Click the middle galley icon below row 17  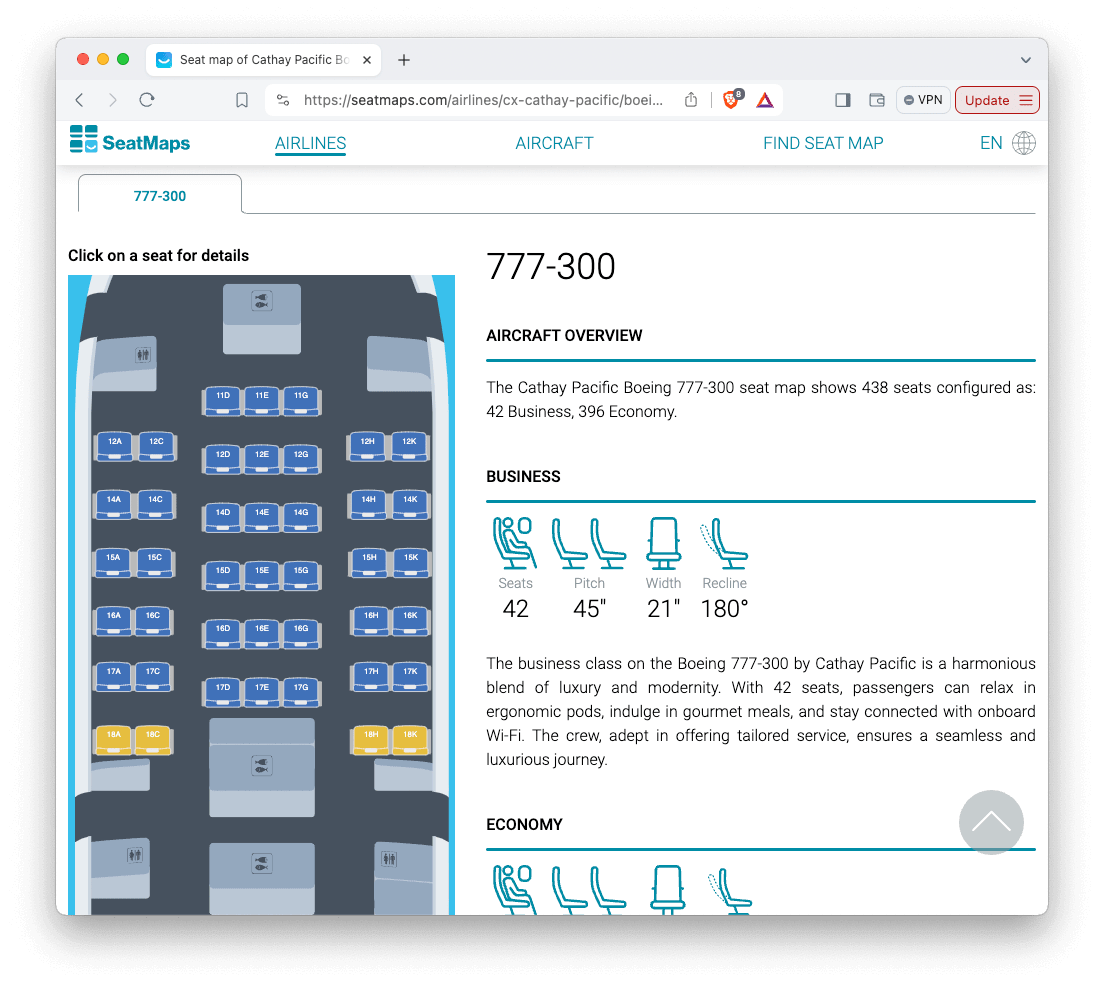pyautogui.click(x=261, y=765)
